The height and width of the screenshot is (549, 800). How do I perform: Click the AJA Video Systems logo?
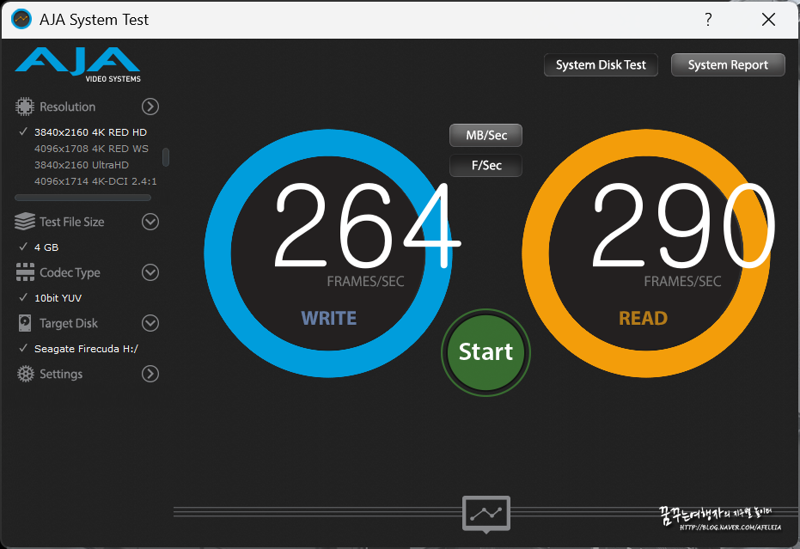pos(78,64)
